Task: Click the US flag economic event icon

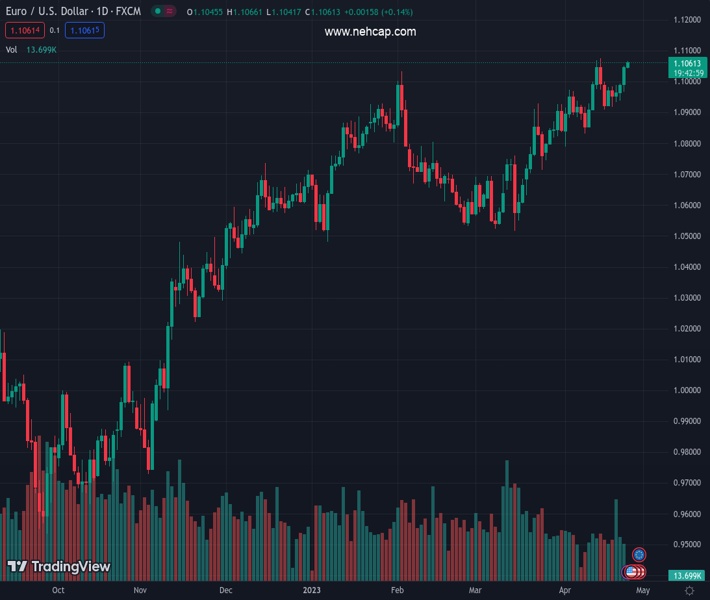Action: coord(633,572)
